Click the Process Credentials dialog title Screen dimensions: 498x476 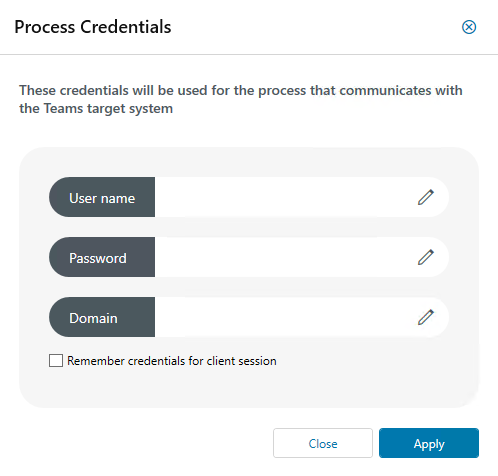tap(93, 27)
